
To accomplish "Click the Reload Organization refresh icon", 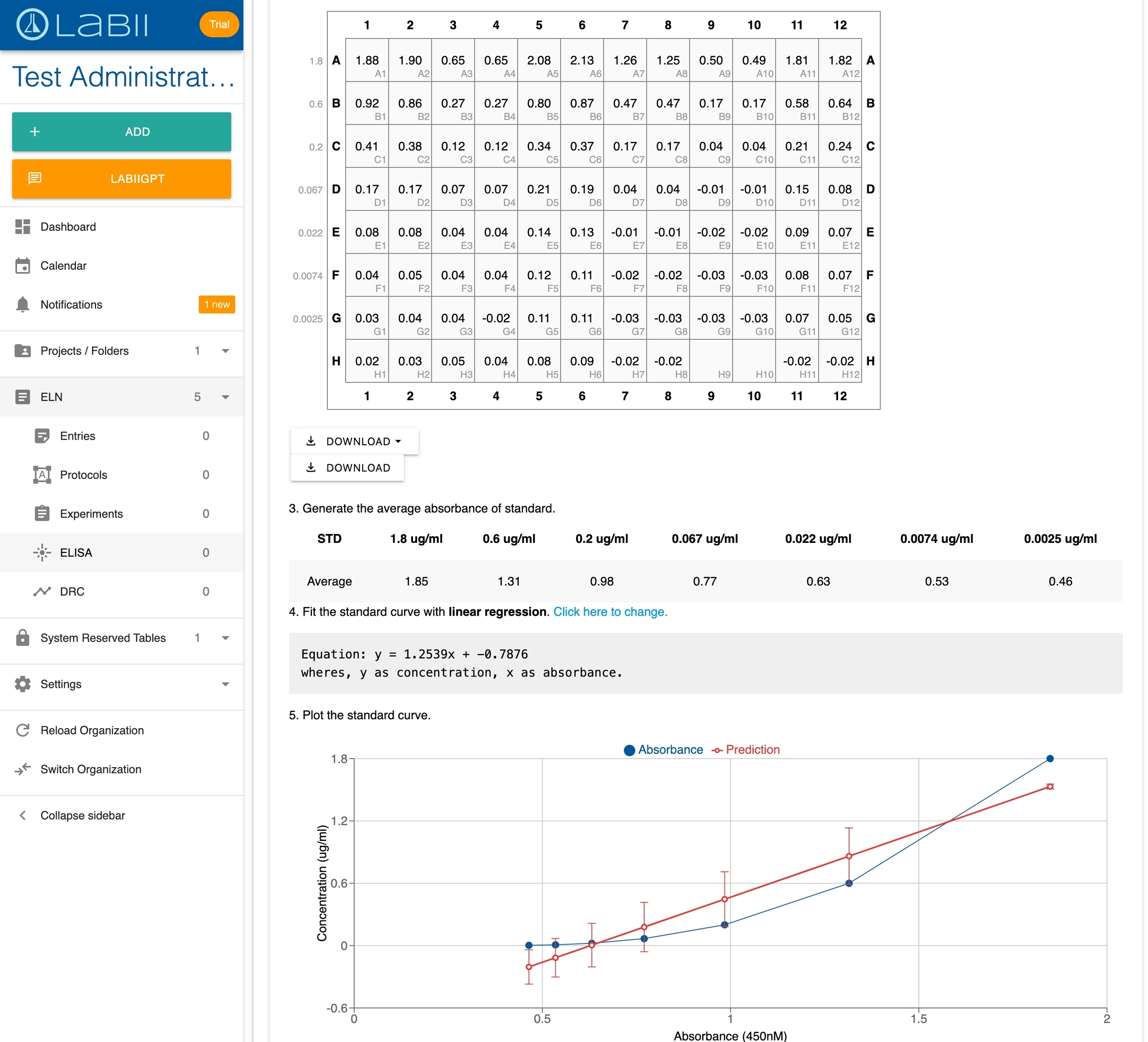I will click(23, 731).
